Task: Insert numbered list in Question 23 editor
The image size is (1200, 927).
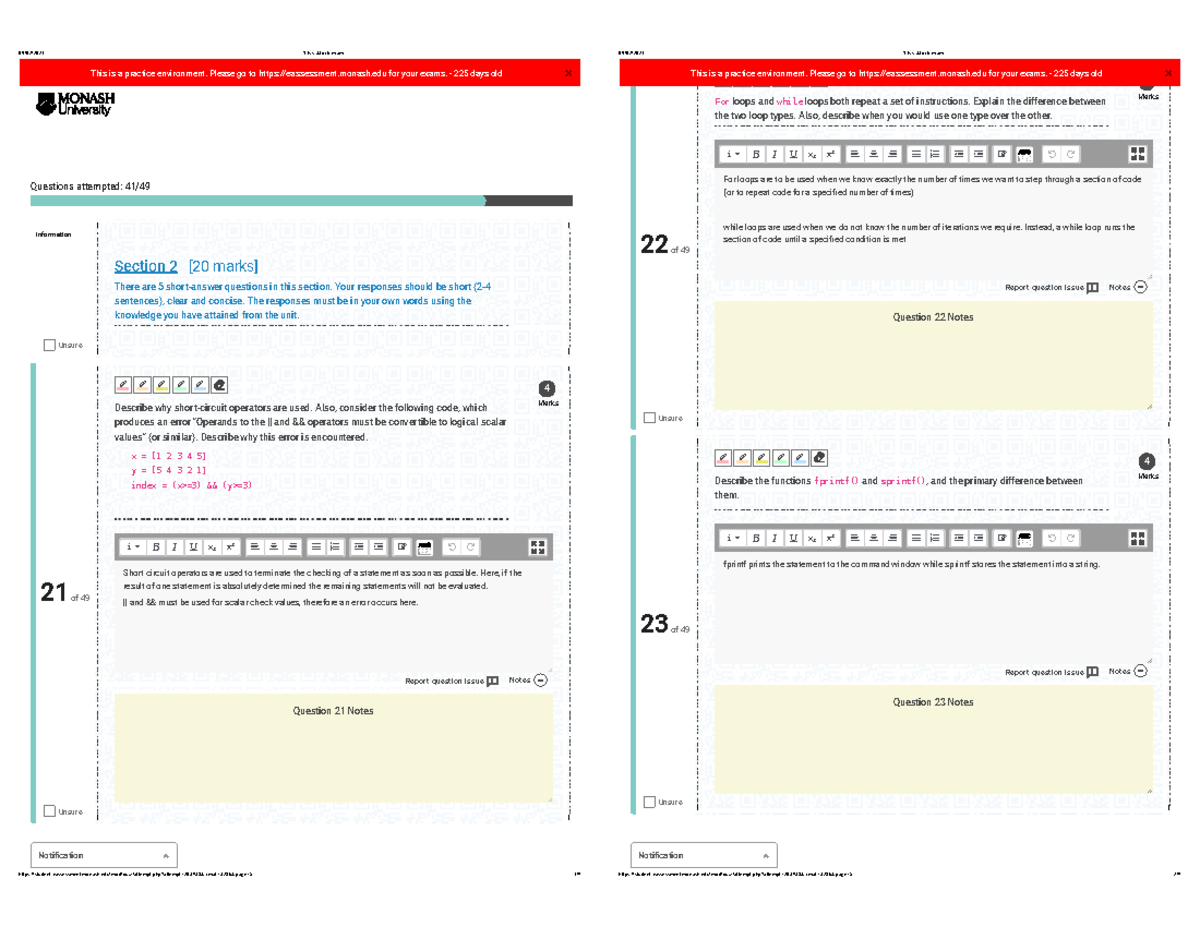Action: pyautogui.click(x=935, y=539)
